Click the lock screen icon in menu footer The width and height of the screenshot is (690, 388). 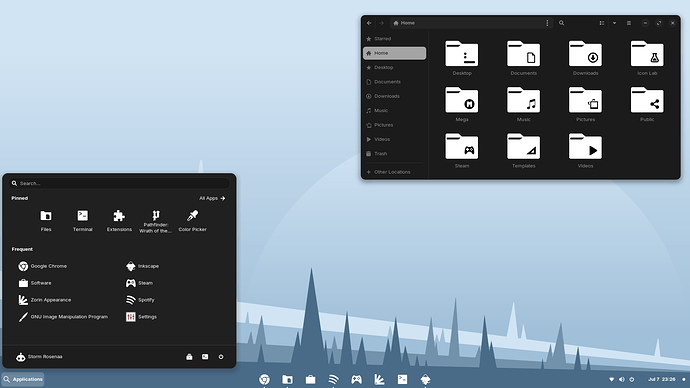pos(189,357)
